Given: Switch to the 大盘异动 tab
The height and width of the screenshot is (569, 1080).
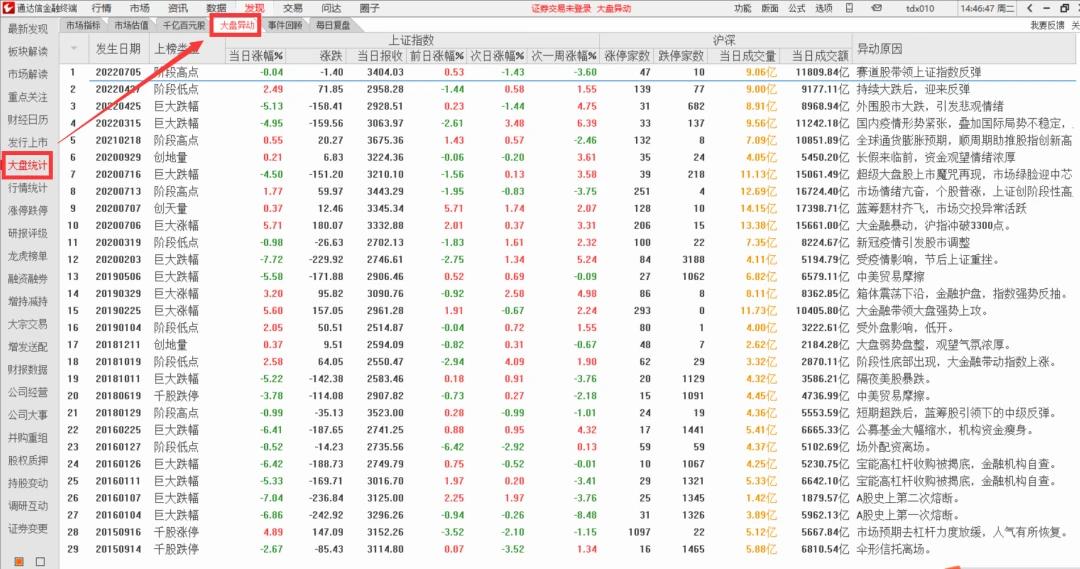Looking at the screenshot, I should coord(237,25).
